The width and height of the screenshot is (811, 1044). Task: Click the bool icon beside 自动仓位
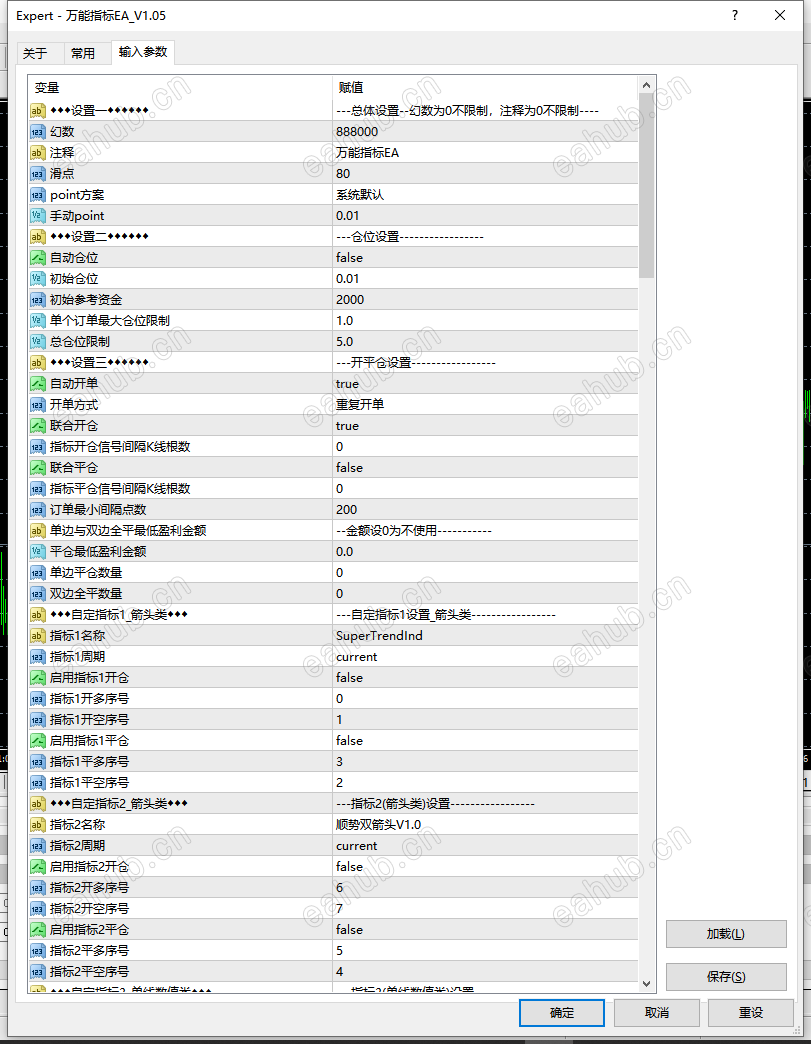pos(37,258)
